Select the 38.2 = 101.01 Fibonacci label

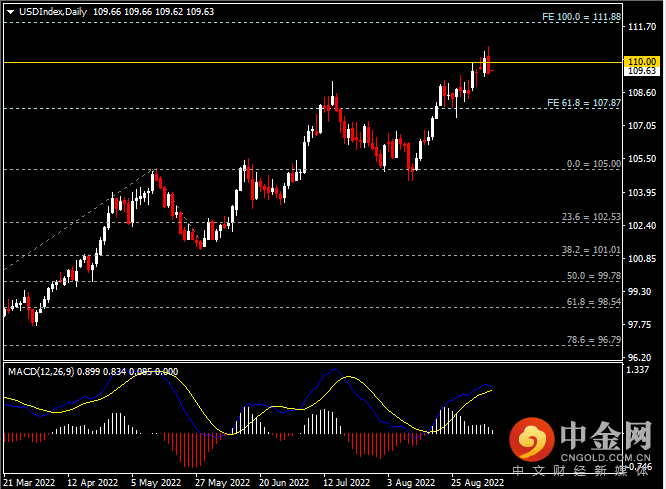click(591, 250)
